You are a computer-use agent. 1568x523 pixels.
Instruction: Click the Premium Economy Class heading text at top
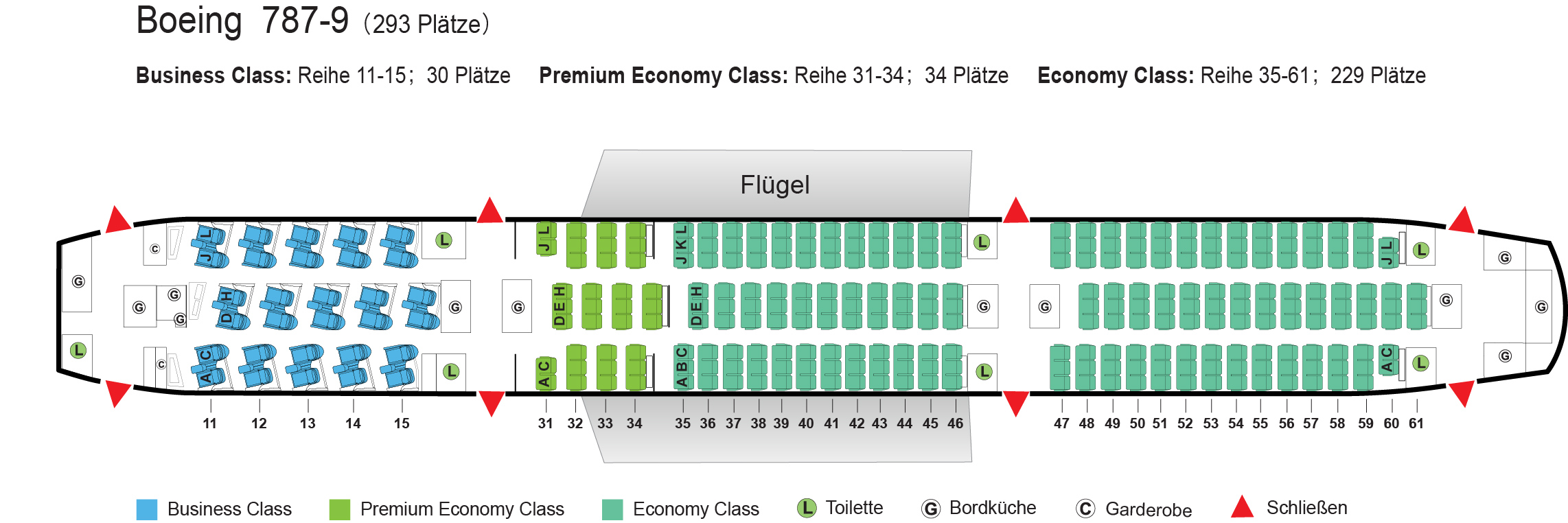[663, 75]
